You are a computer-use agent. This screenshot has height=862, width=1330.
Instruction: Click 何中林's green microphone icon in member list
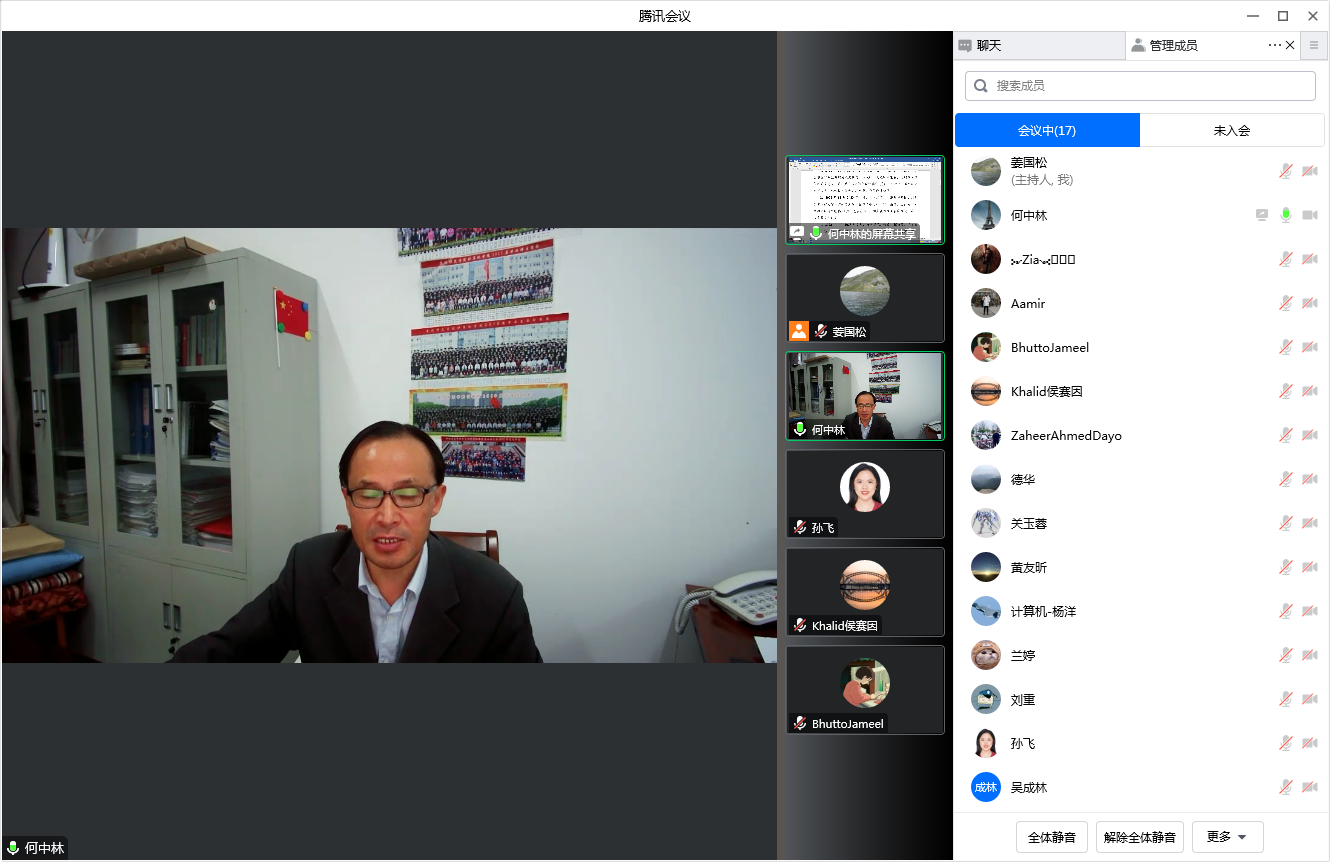1286,215
